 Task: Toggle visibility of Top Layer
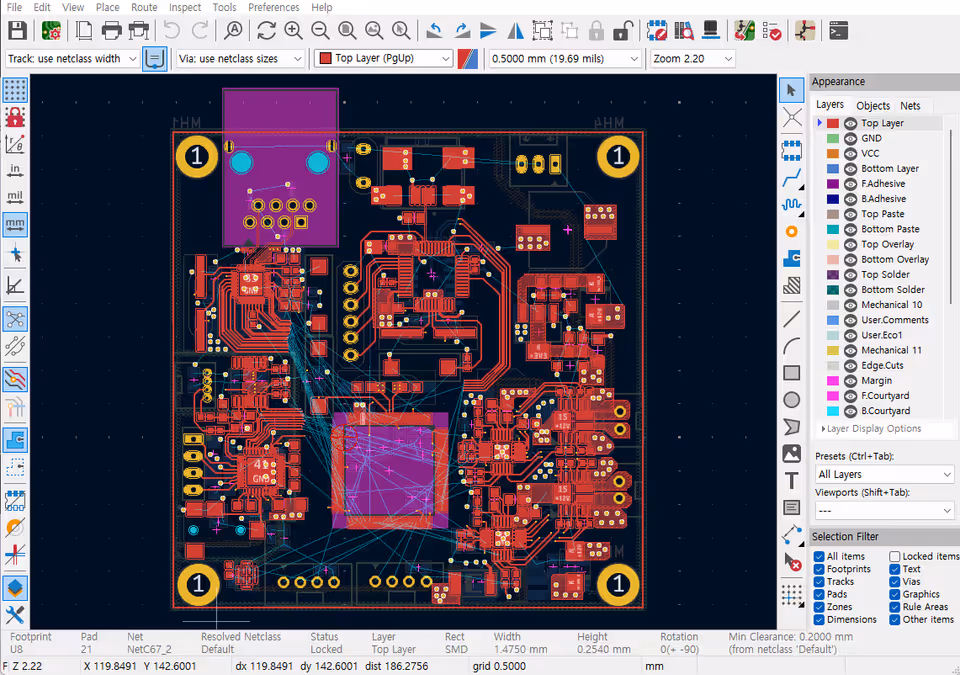point(850,123)
